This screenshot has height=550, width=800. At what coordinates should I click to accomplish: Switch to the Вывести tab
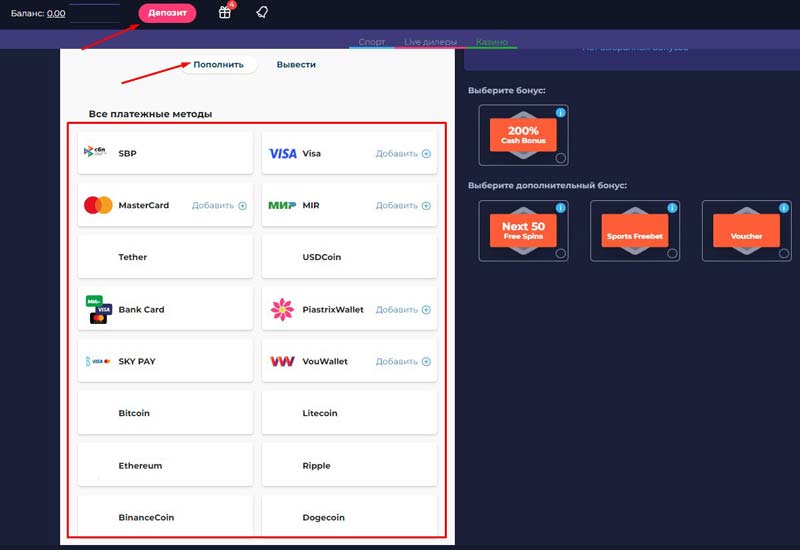(x=296, y=64)
